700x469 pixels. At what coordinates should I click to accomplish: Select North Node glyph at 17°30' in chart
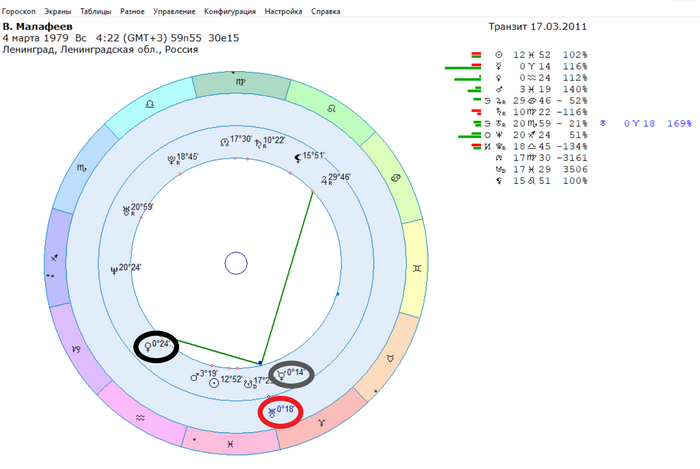pos(224,142)
